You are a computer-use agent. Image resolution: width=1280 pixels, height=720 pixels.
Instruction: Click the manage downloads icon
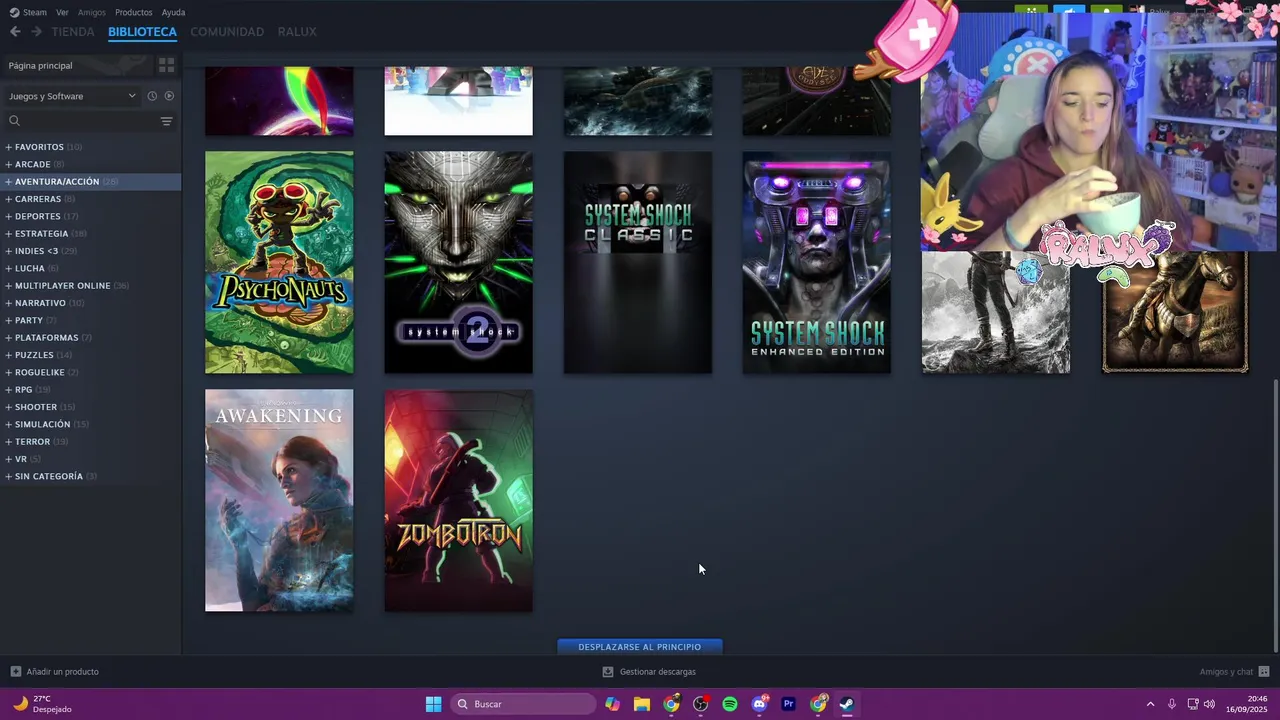(607, 671)
